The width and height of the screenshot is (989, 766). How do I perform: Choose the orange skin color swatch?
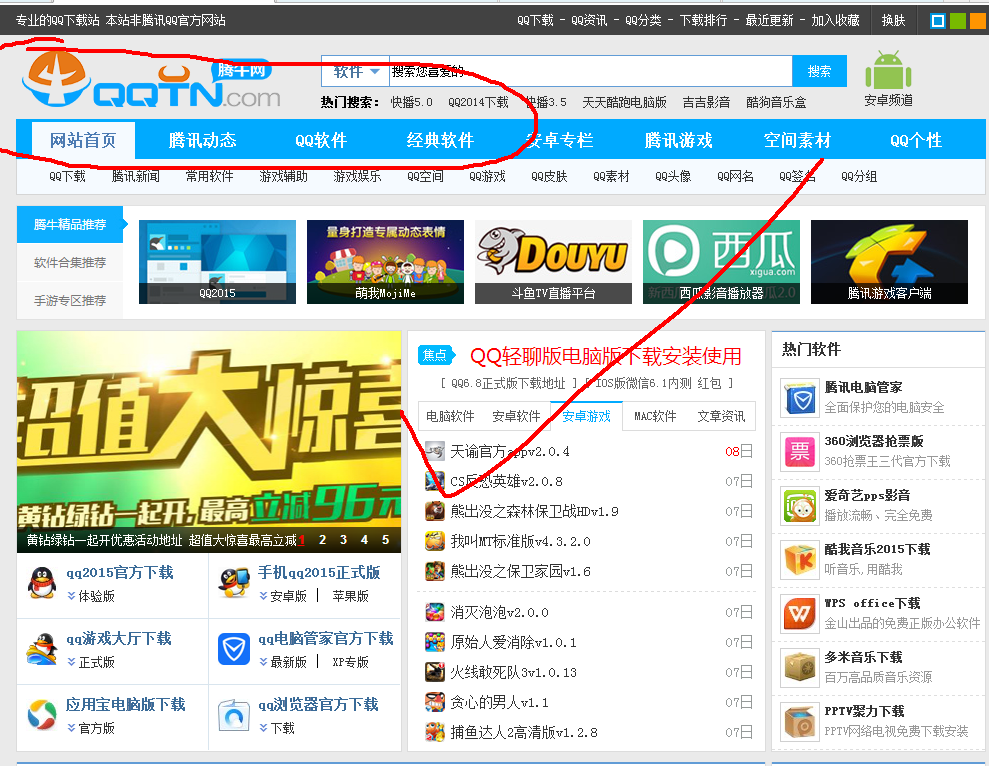[x=977, y=20]
